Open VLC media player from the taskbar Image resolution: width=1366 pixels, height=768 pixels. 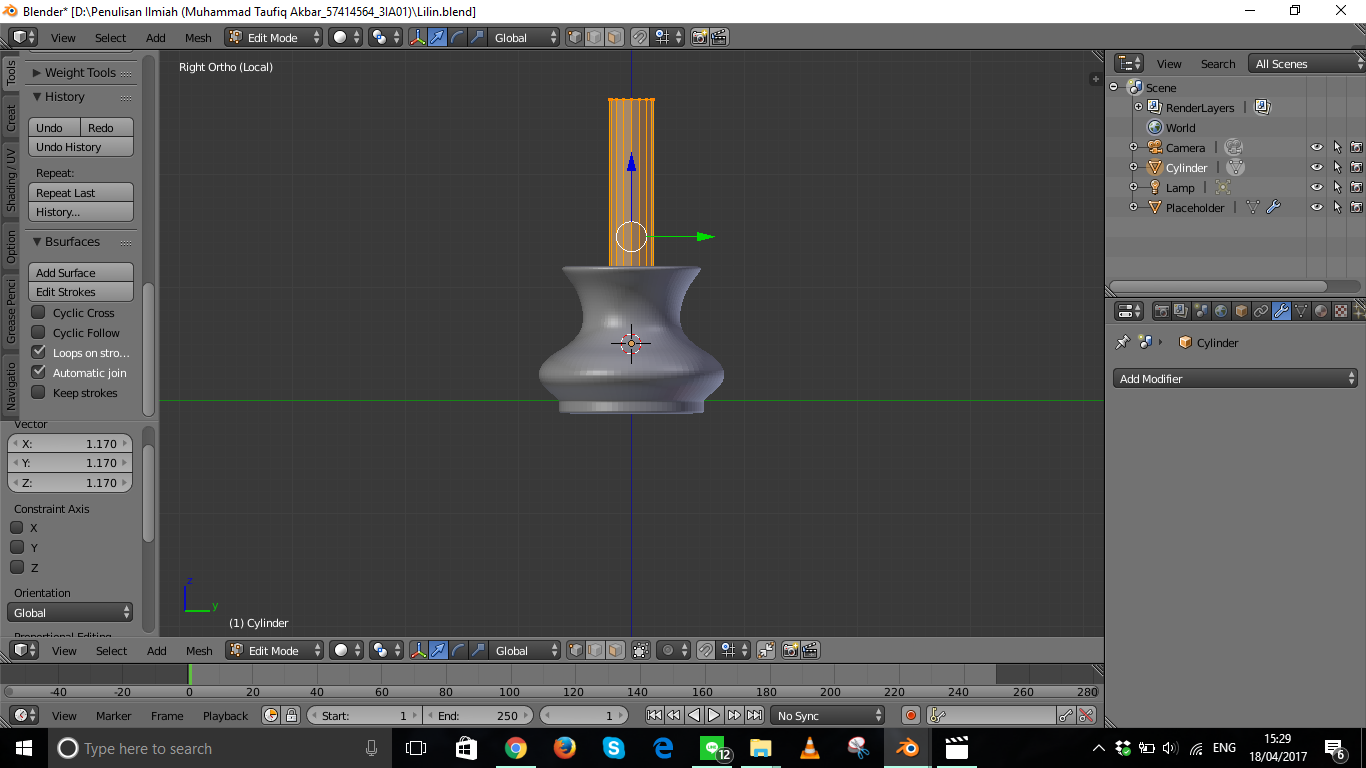(x=810, y=747)
